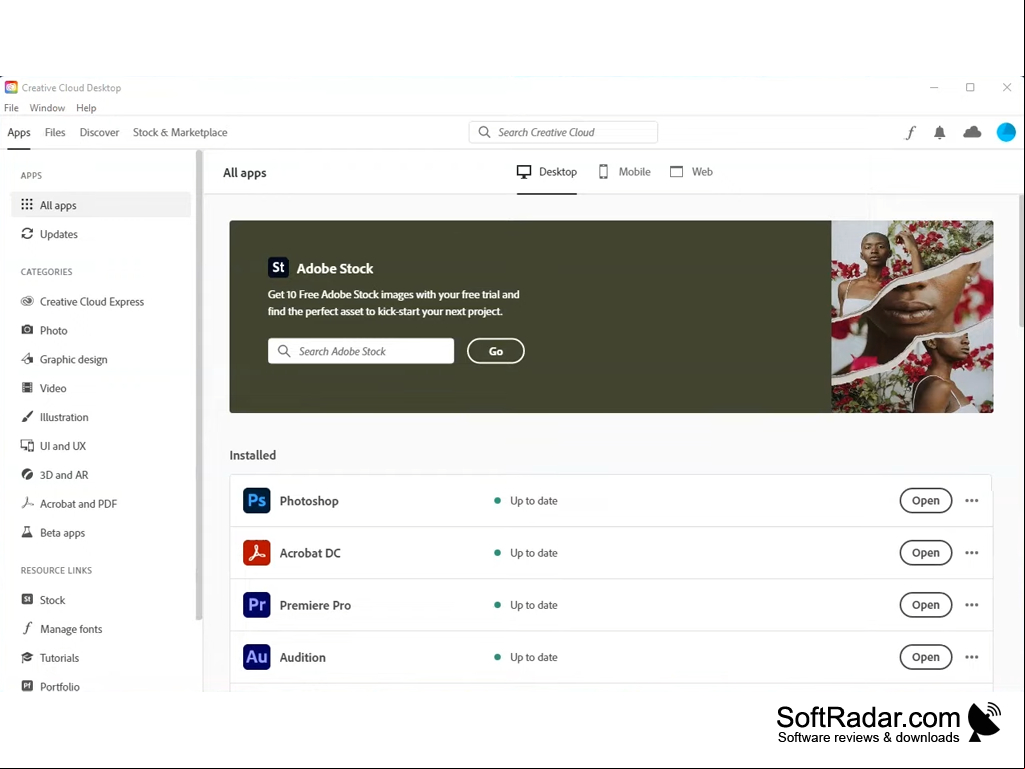Maximize the Creative Cloud Desktop window
The height and width of the screenshot is (769, 1025).
970,88
